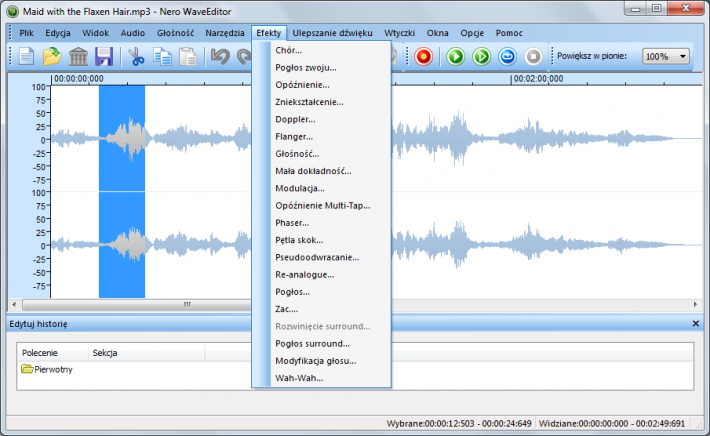Select Modulacja... effect

tap(321, 188)
